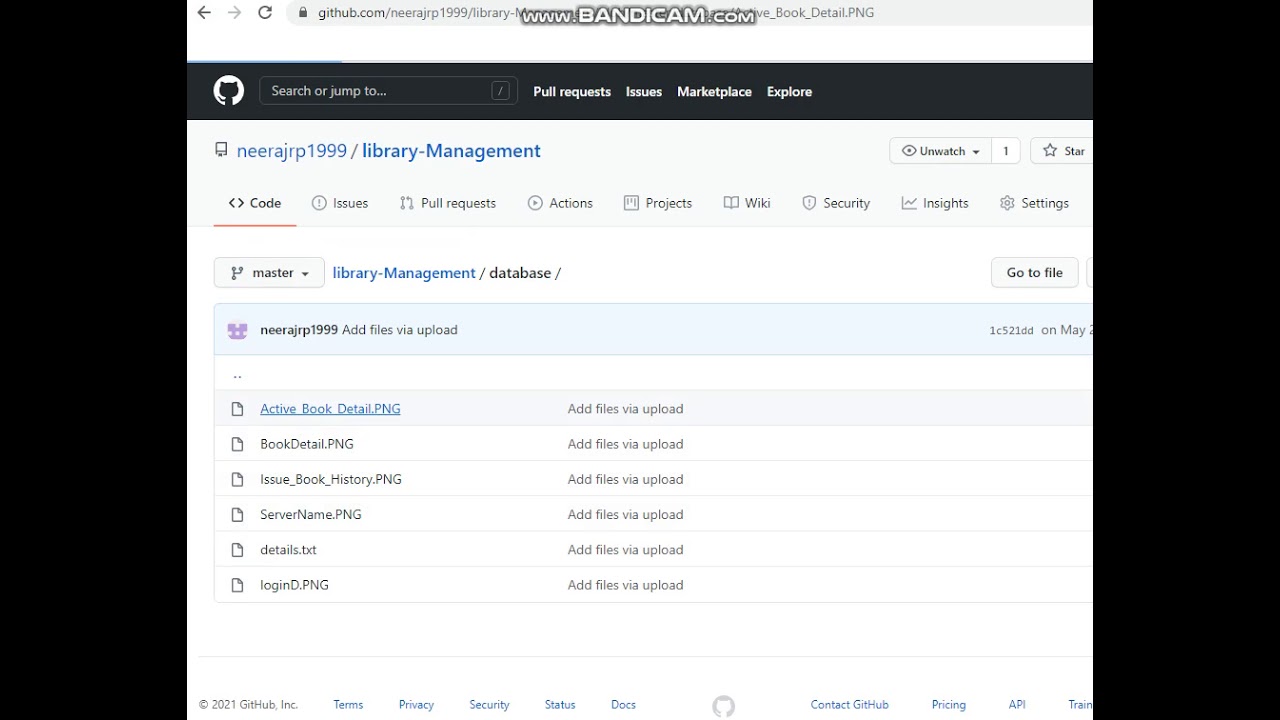Image resolution: width=1280 pixels, height=720 pixels.
Task: Click Pull requests in the top header
Action: tap(572, 92)
